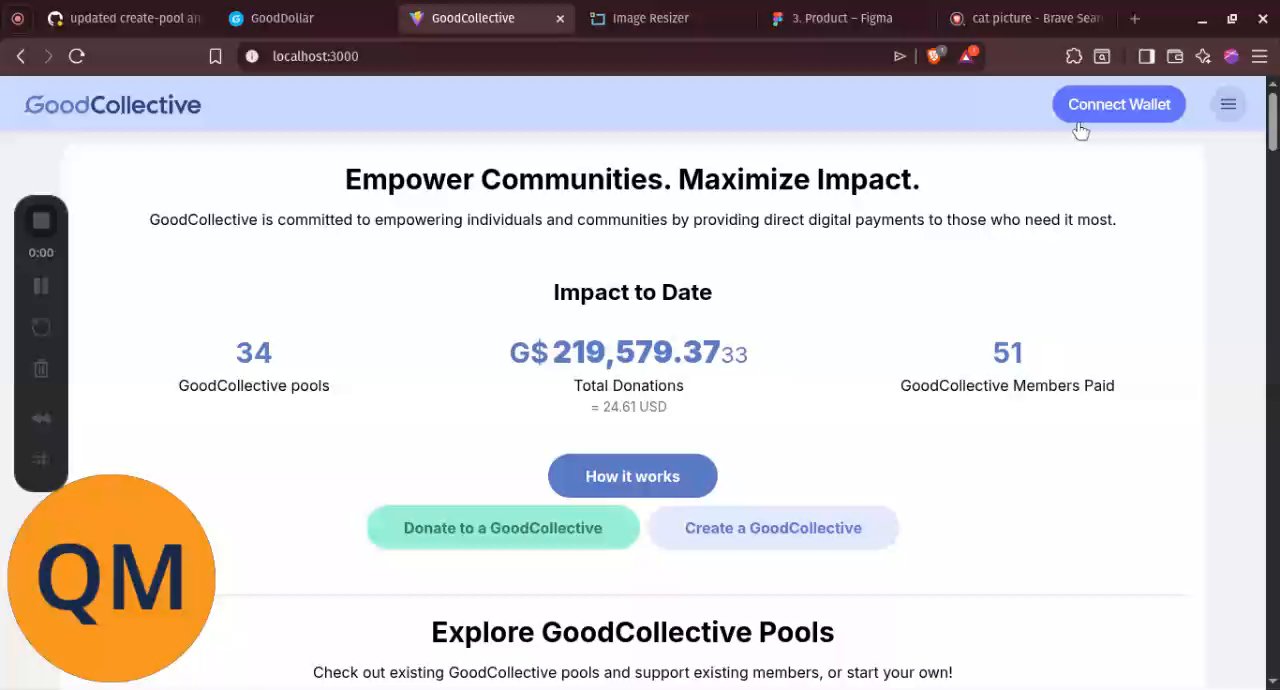Click the recording indicator in the tab bar

(x=17, y=18)
